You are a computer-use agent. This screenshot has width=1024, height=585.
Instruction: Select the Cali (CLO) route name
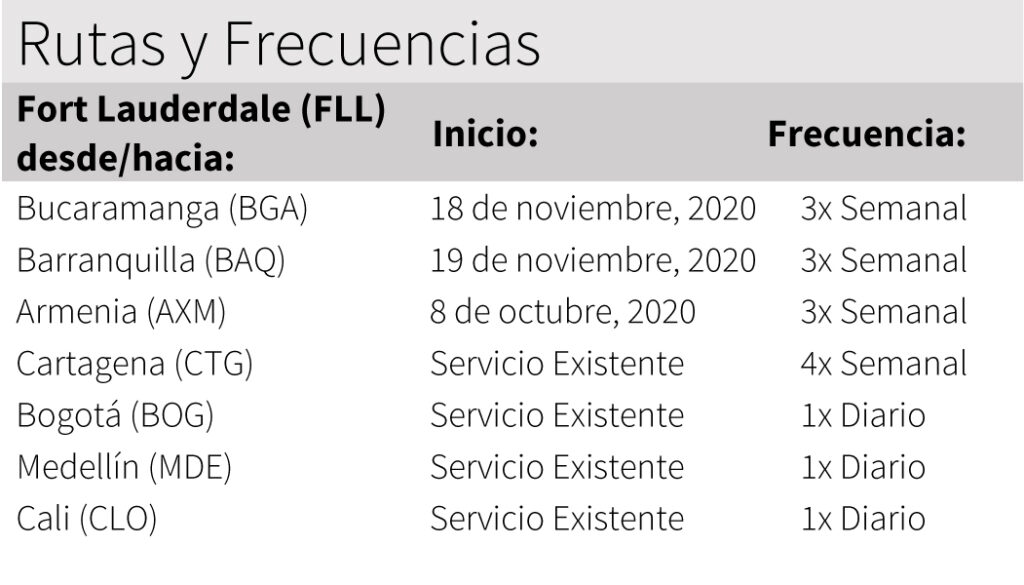[87, 519]
